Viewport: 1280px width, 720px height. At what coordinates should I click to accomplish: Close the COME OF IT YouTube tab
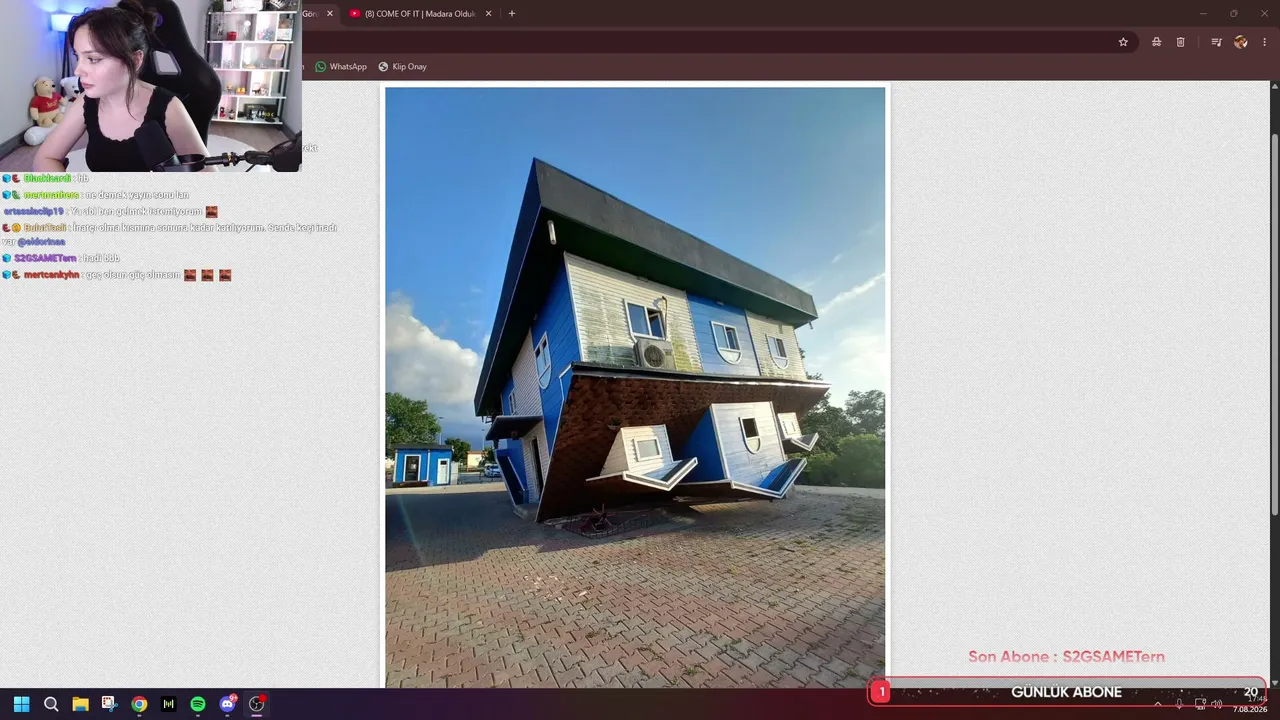pos(488,14)
